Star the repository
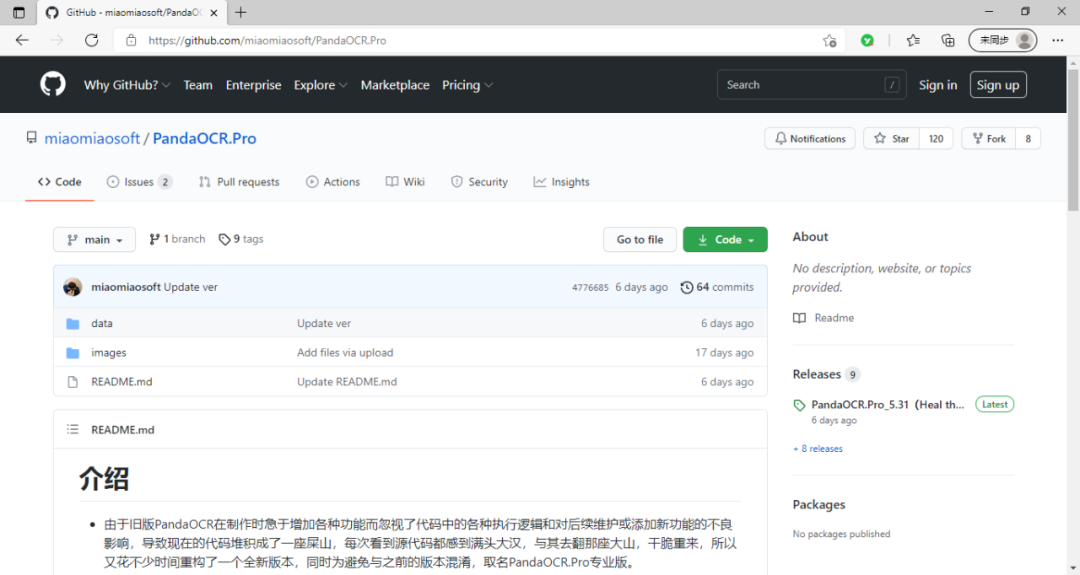Viewport: 1080px width, 575px height. 892,138
